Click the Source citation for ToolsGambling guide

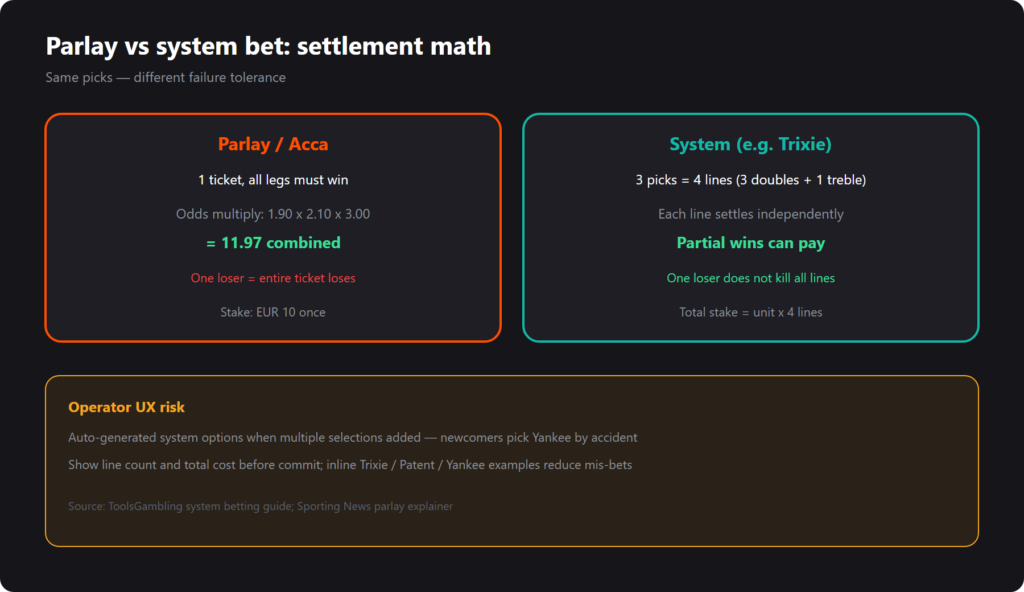pos(261,506)
